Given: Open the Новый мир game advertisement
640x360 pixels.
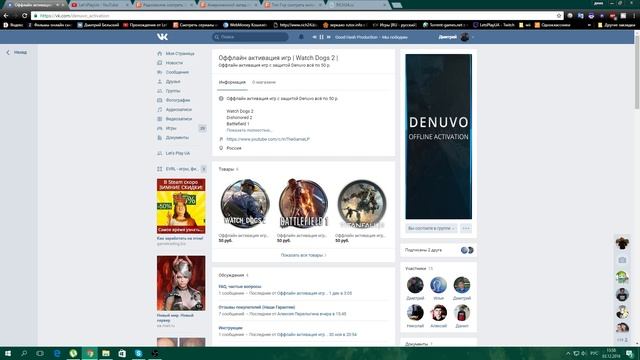Looking at the screenshot, I should click(x=181, y=283).
